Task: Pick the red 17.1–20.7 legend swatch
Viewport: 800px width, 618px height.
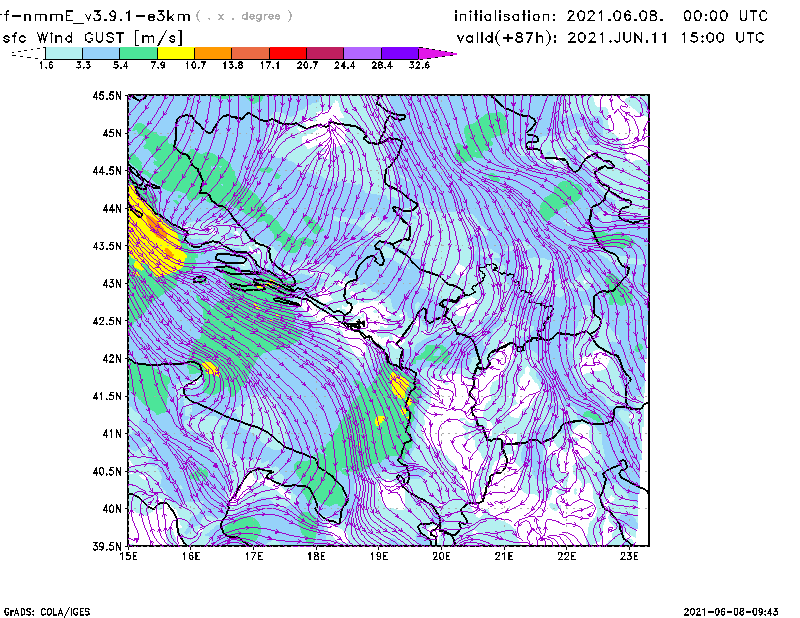Action: (288, 53)
